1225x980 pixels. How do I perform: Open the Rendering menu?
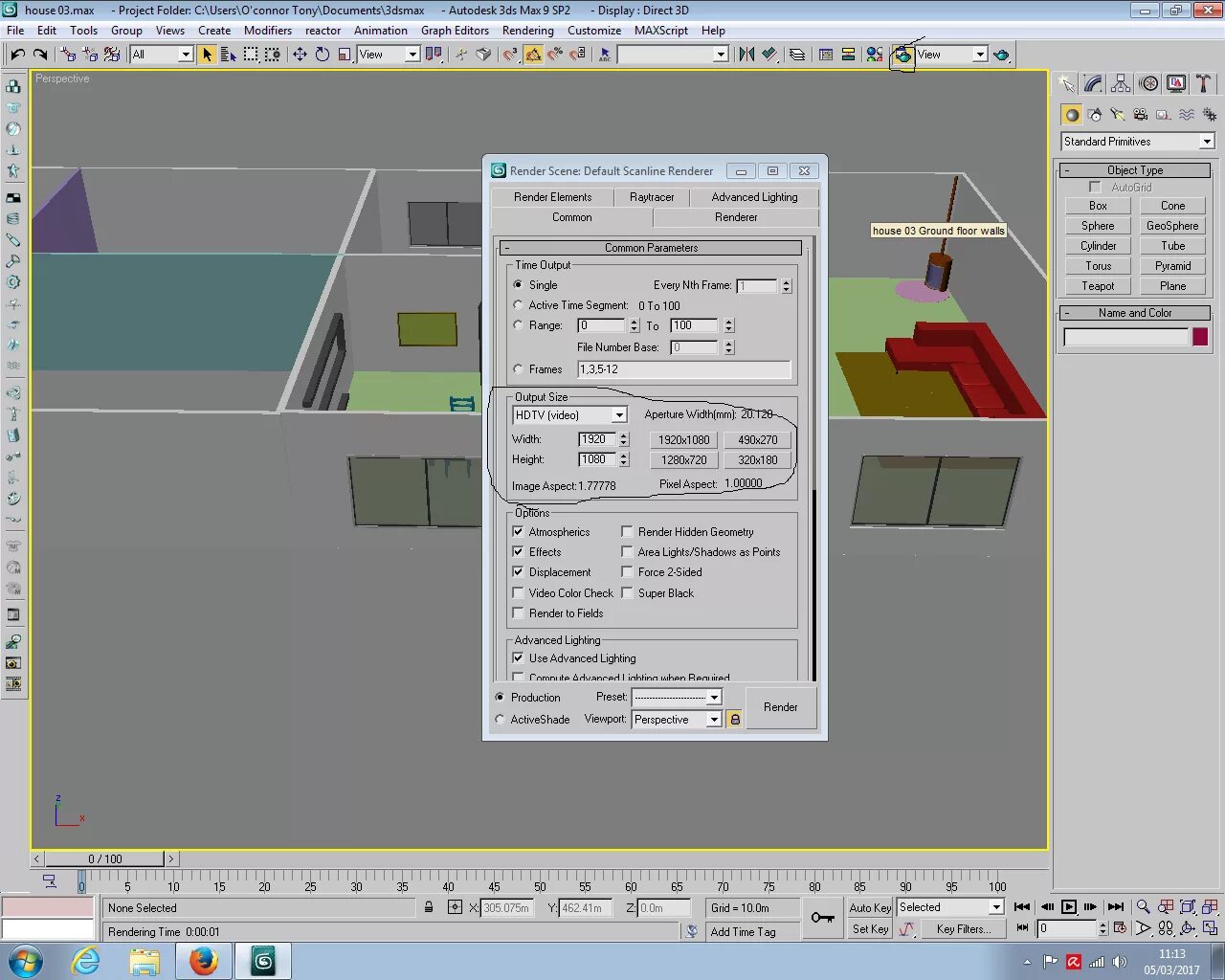(527, 31)
